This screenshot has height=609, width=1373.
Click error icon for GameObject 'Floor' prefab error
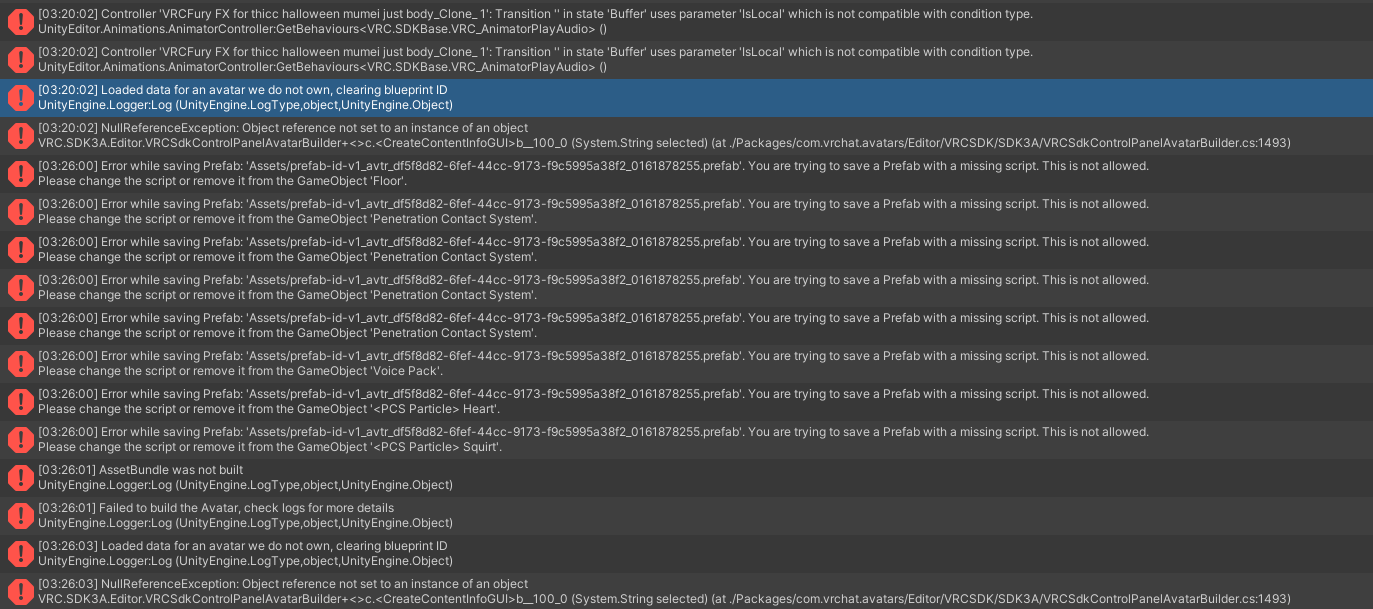20,173
